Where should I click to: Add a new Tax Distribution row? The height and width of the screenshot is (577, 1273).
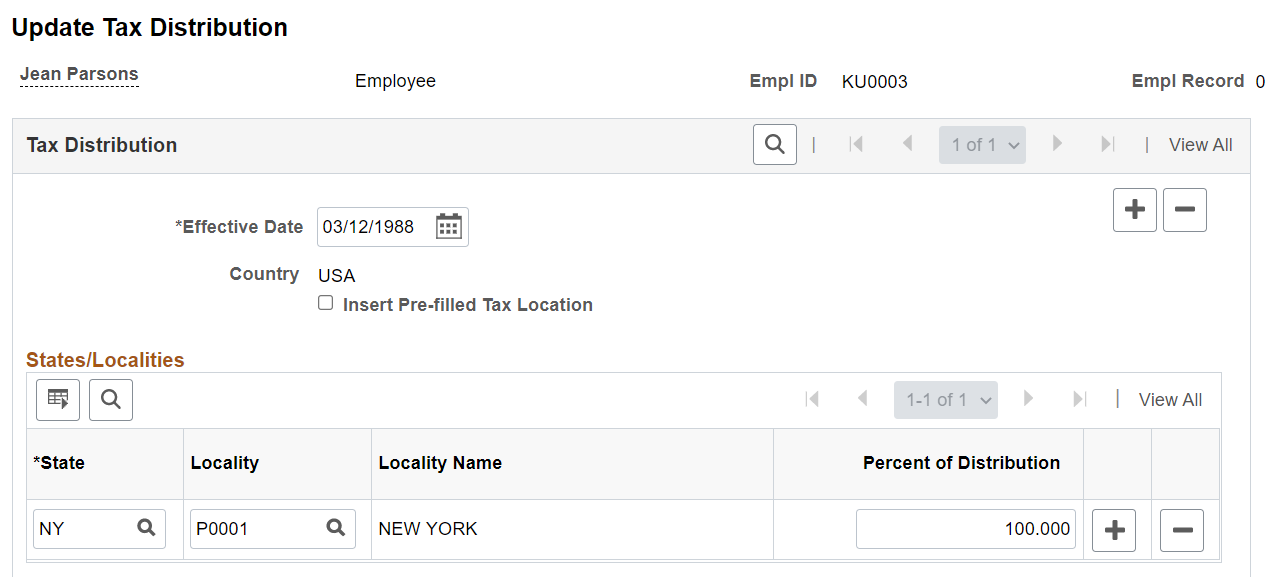(x=1134, y=209)
